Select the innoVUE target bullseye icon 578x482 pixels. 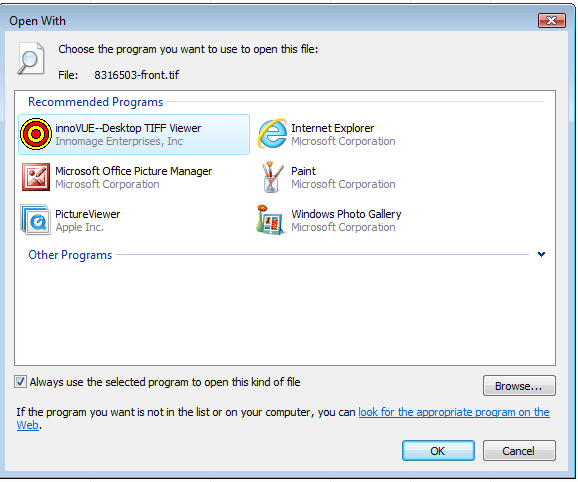point(36,134)
